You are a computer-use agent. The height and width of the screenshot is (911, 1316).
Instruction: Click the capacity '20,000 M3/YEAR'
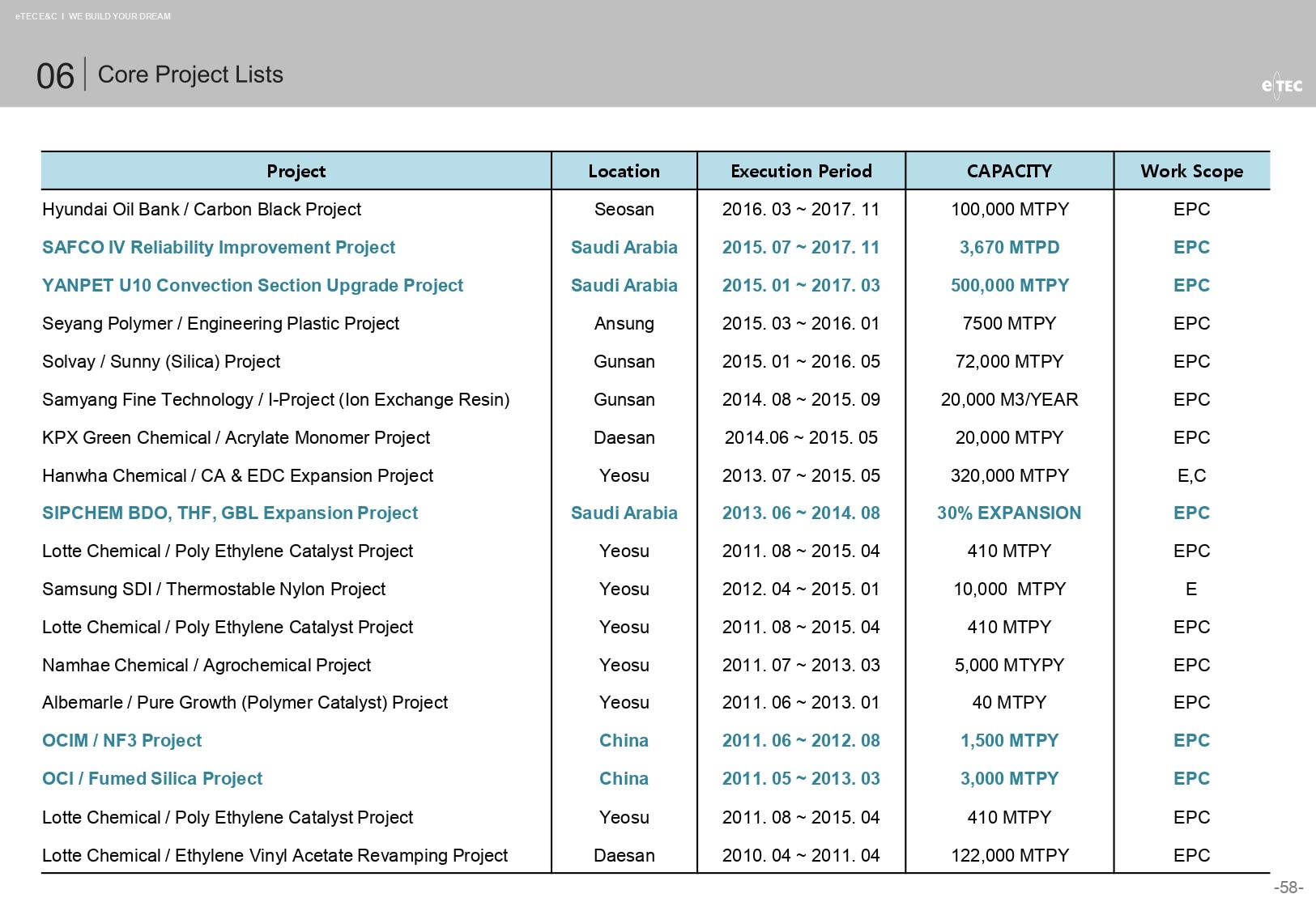(x=1009, y=399)
